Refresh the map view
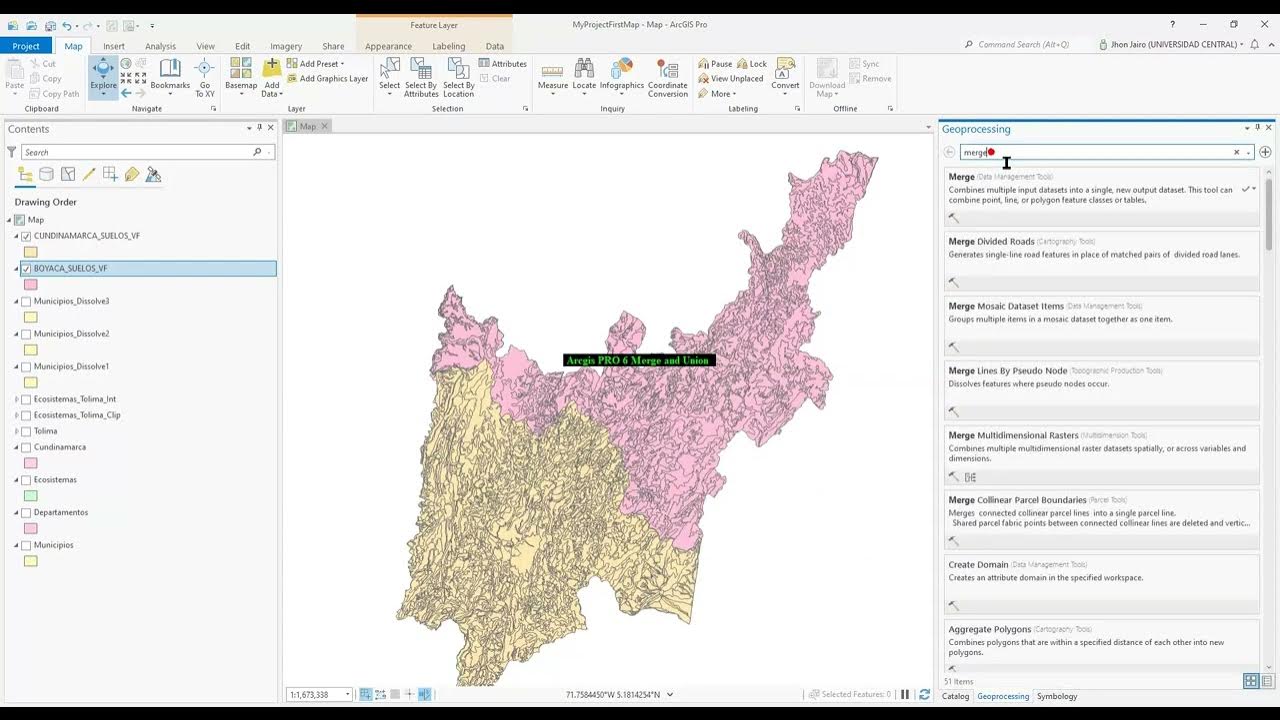This screenshot has height=720, width=1280. coord(924,694)
